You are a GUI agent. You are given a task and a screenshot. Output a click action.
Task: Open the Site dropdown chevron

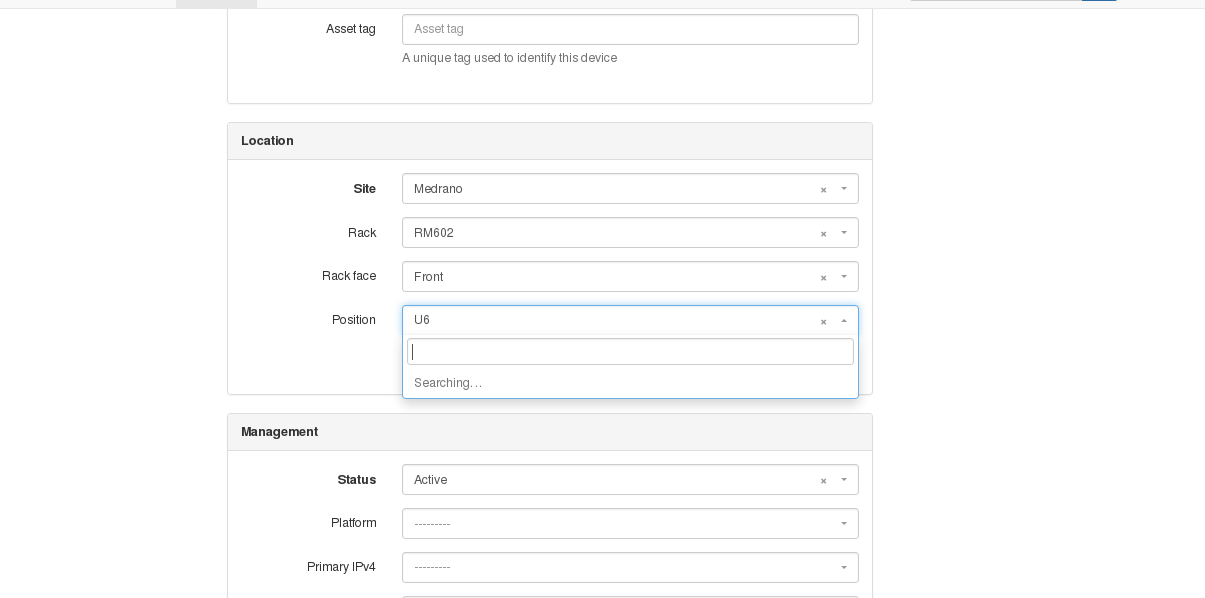click(843, 190)
